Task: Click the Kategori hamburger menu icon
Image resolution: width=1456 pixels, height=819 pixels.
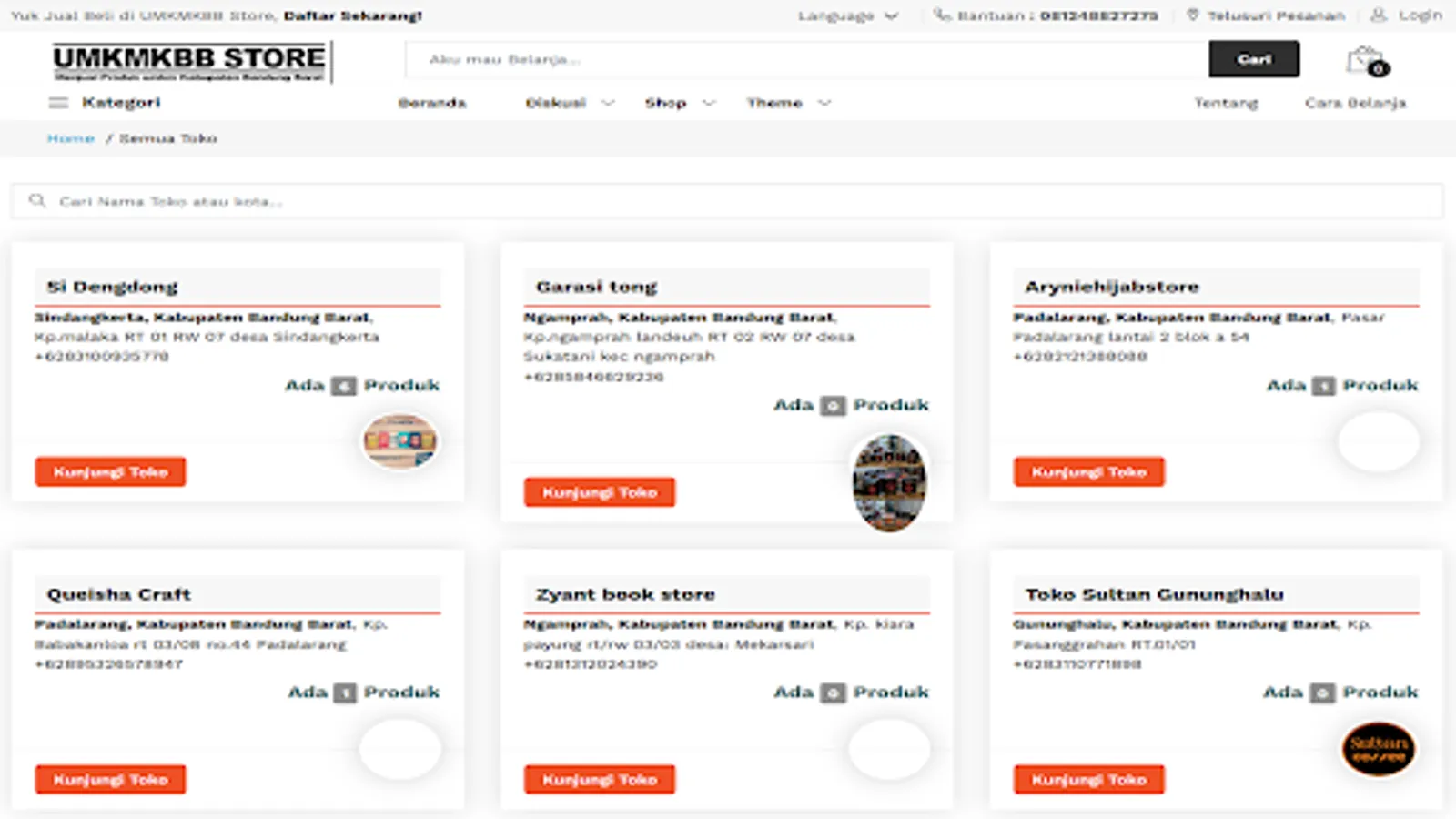Action: pos(58,103)
